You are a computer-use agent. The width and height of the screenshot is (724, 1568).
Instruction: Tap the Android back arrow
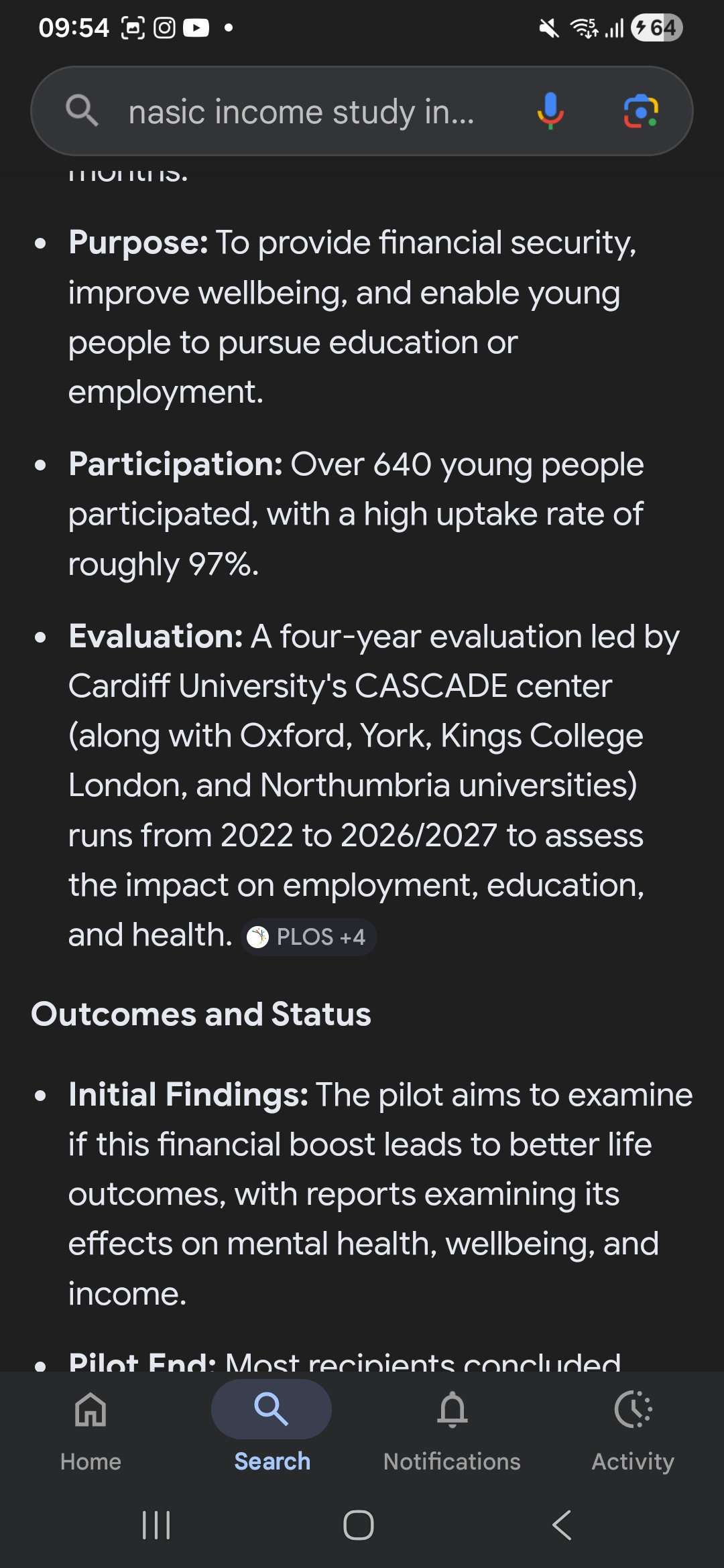coord(562,1525)
